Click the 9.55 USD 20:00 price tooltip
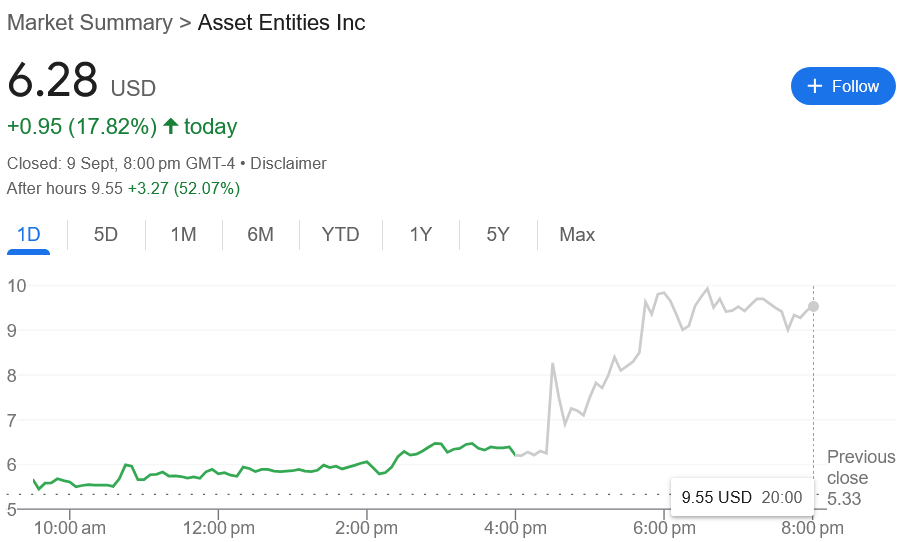Image resolution: width=905 pixels, height=542 pixels. 741,497
